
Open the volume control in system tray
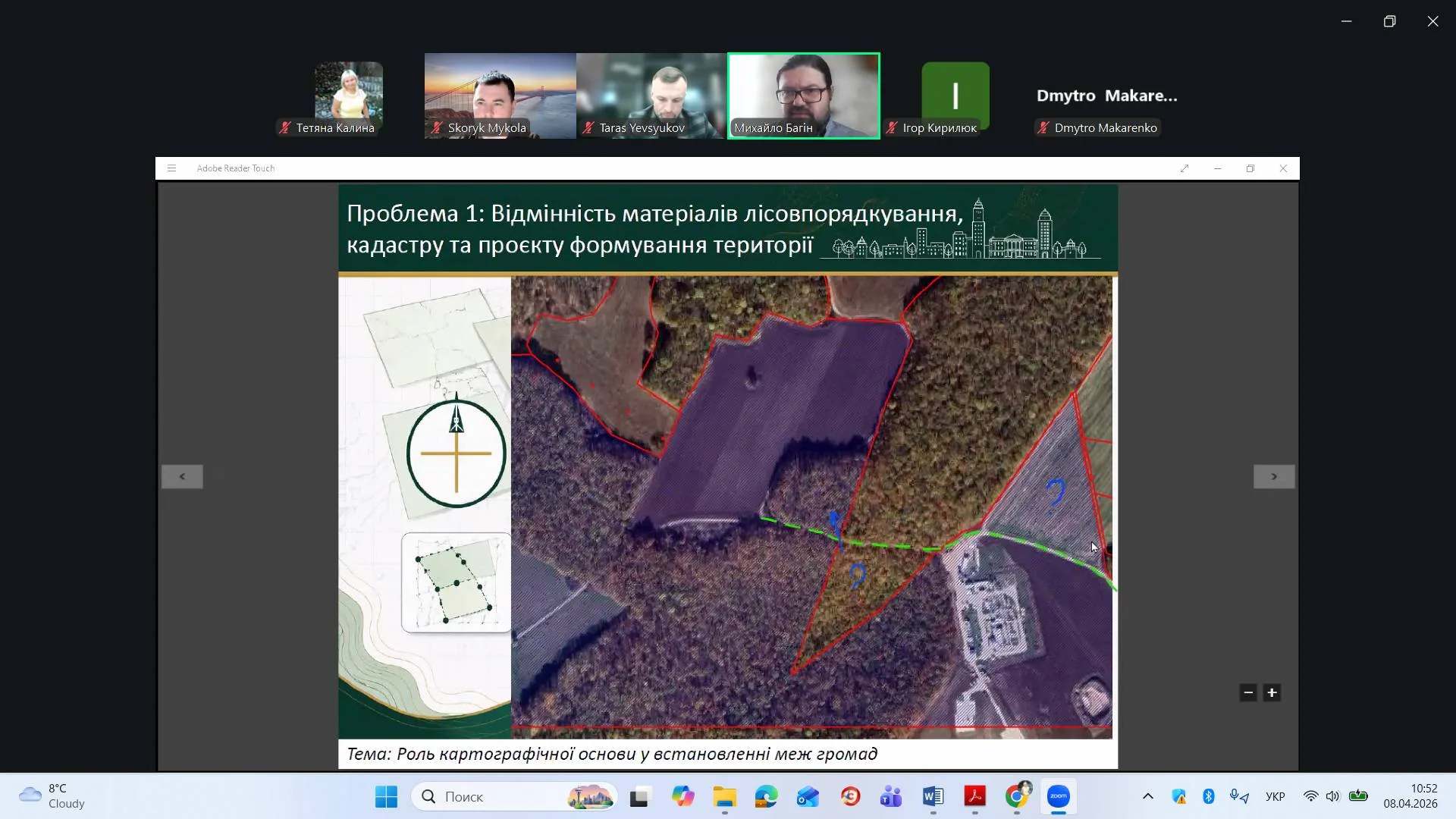[1332, 796]
